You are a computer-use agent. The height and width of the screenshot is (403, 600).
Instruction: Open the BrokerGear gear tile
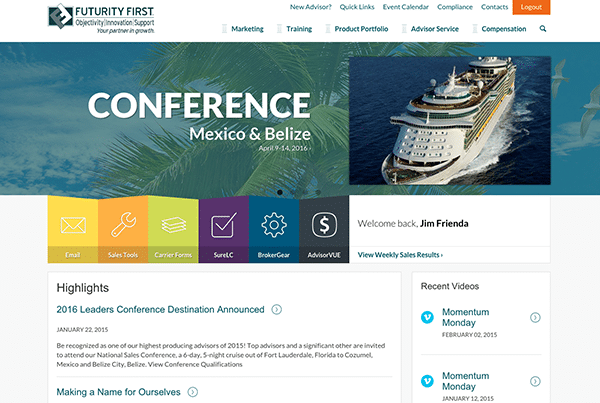274,229
